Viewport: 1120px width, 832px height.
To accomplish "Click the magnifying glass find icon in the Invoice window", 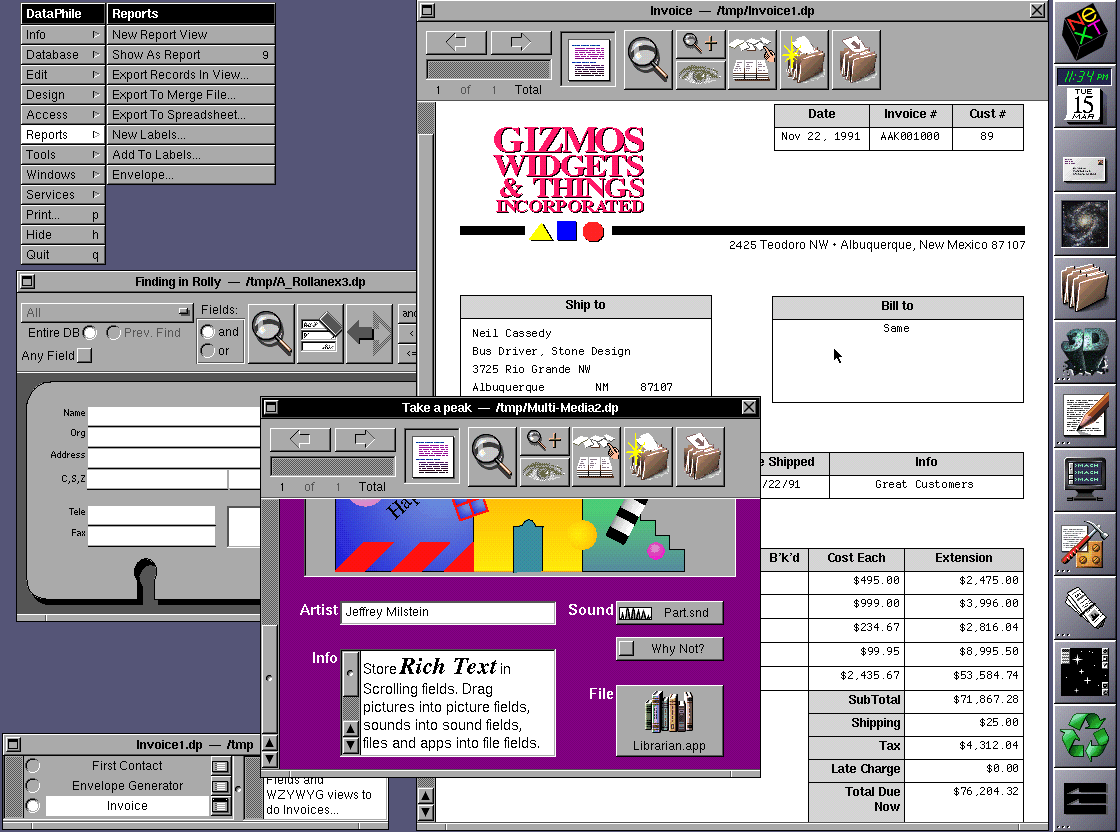I will [x=648, y=60].
